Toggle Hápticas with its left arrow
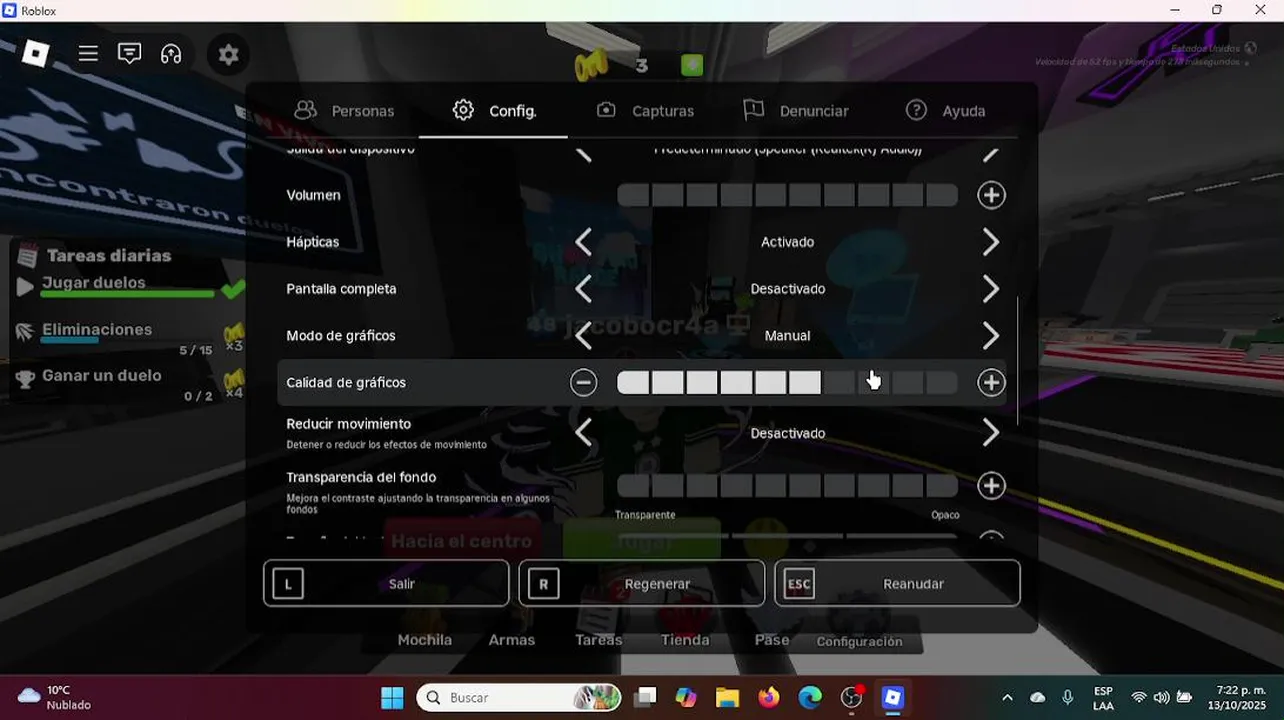The height and width of the screenshot is (720, 1284). point(584,242)
